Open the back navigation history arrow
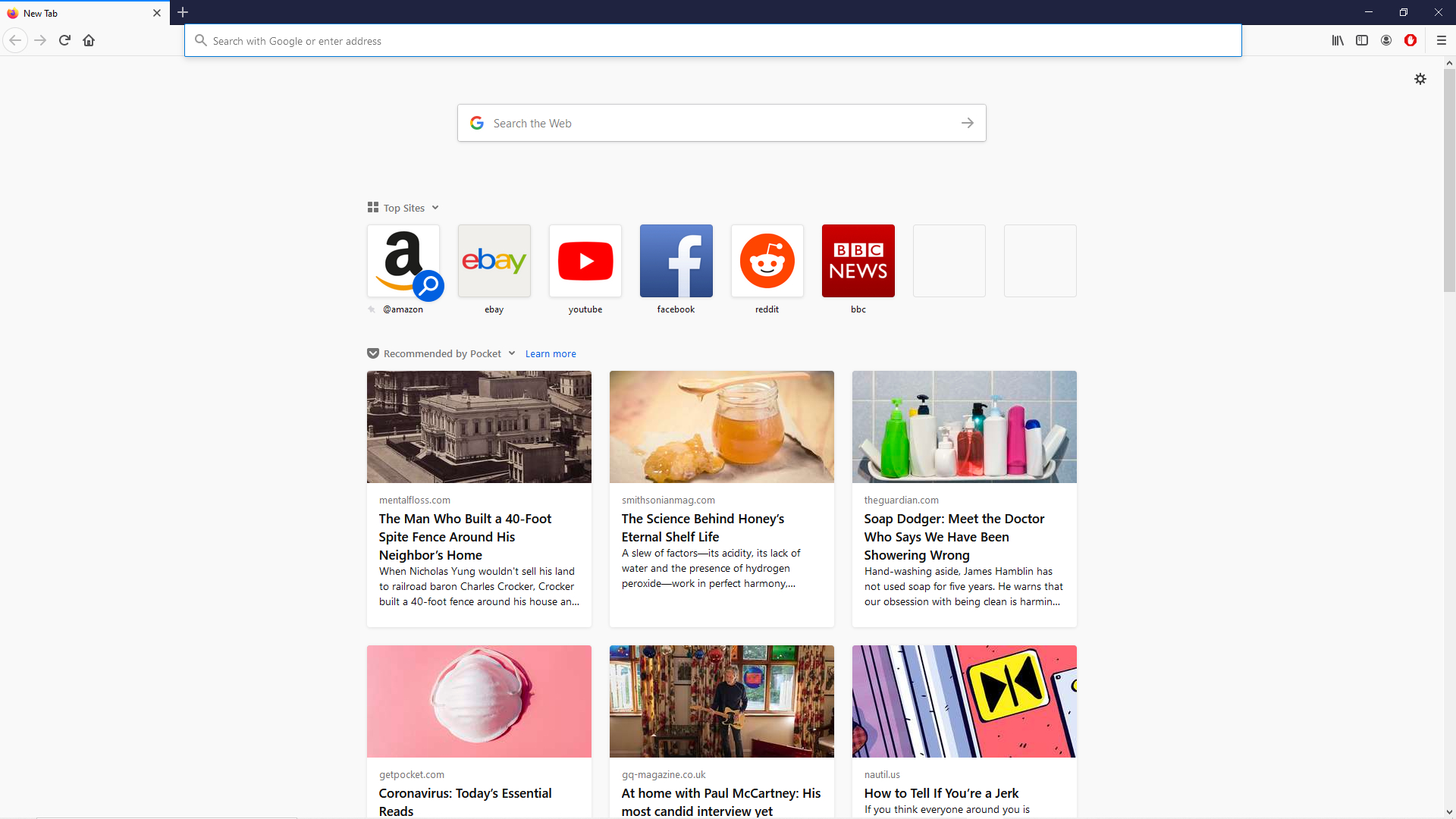 coord(15,40)
